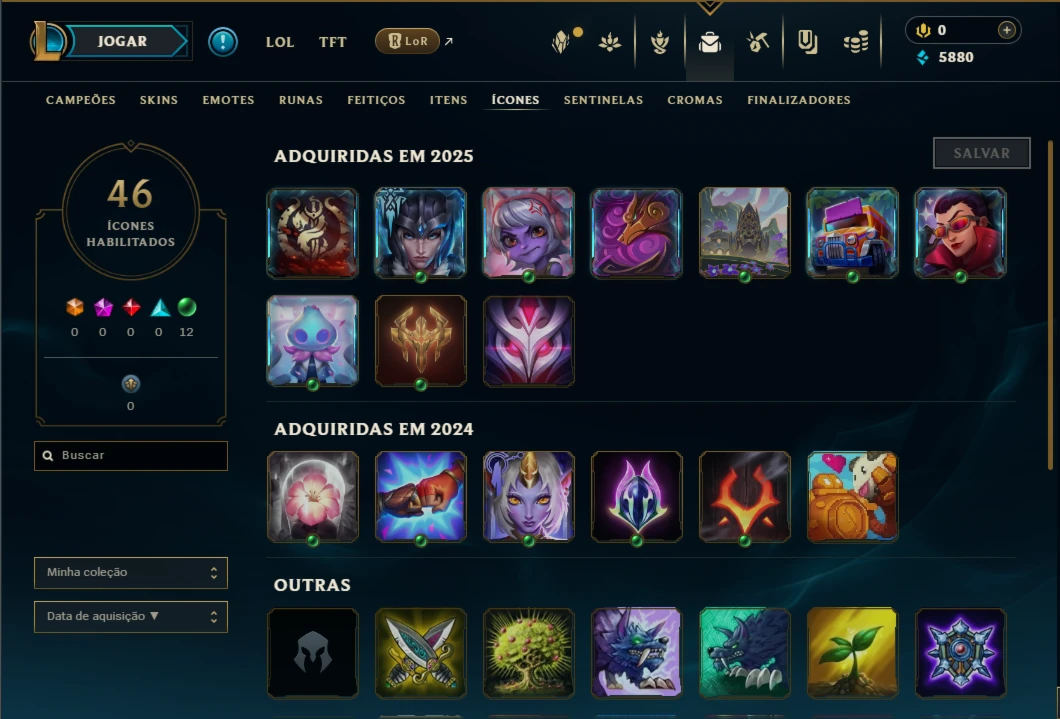Toggle the orange gem rarity filter
The height and width of the screenshot is (719, 1060).
click(x=74, y=307)
